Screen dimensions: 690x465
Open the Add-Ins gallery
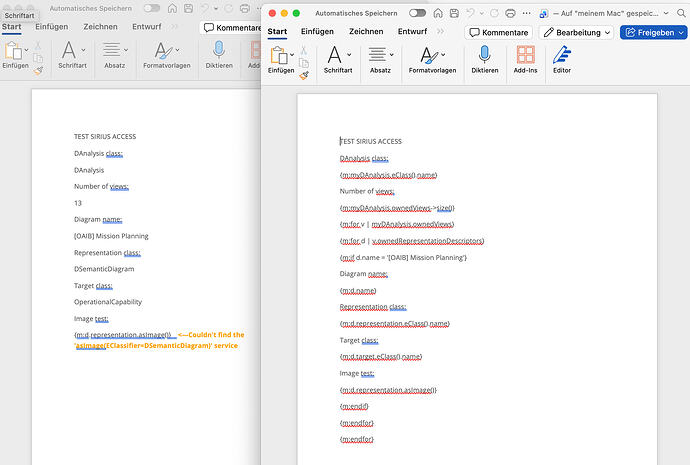(x=525, y=59)
